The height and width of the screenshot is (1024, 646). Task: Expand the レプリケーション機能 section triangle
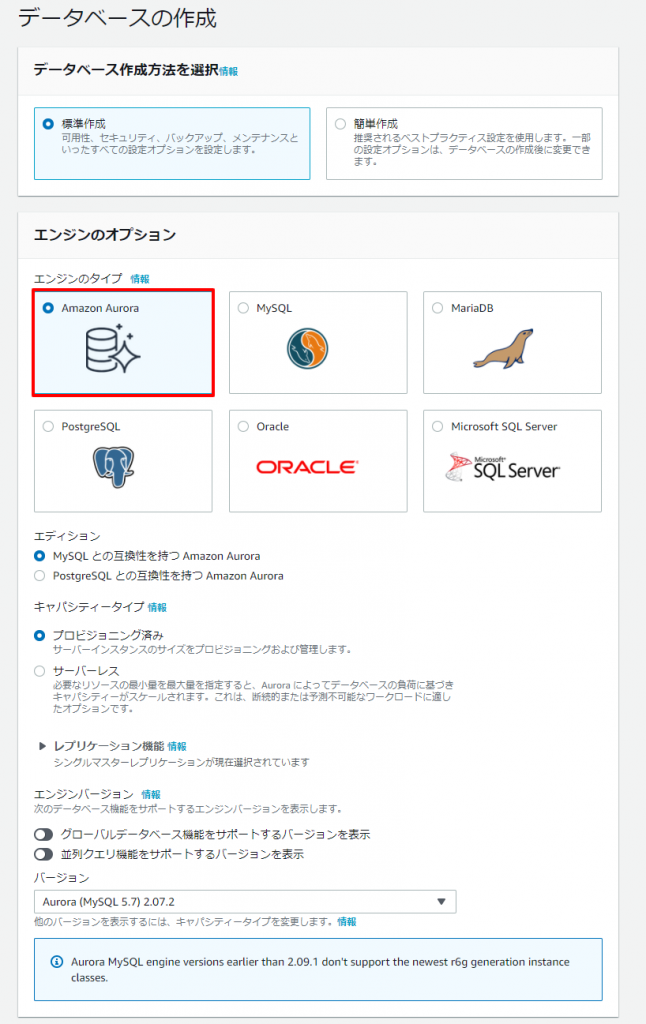[x=42, y=746]
